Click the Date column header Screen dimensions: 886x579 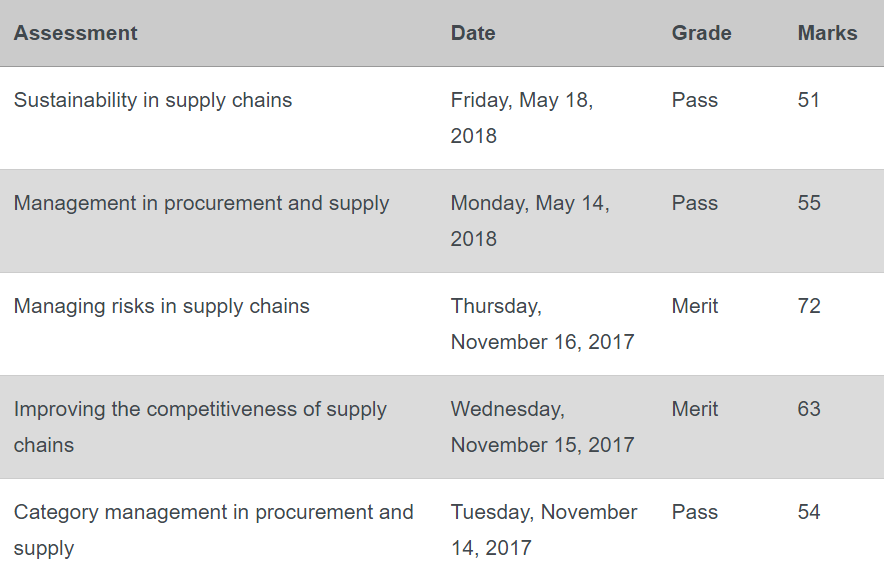click(x=473, y=33)
